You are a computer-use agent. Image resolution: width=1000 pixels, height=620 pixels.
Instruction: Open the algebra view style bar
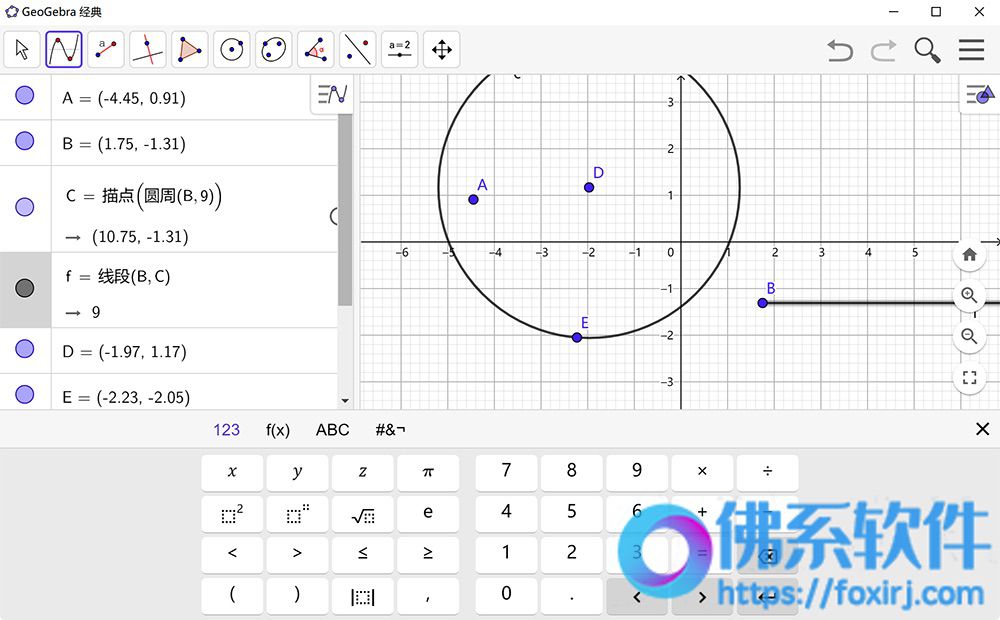tap(332, 94)
